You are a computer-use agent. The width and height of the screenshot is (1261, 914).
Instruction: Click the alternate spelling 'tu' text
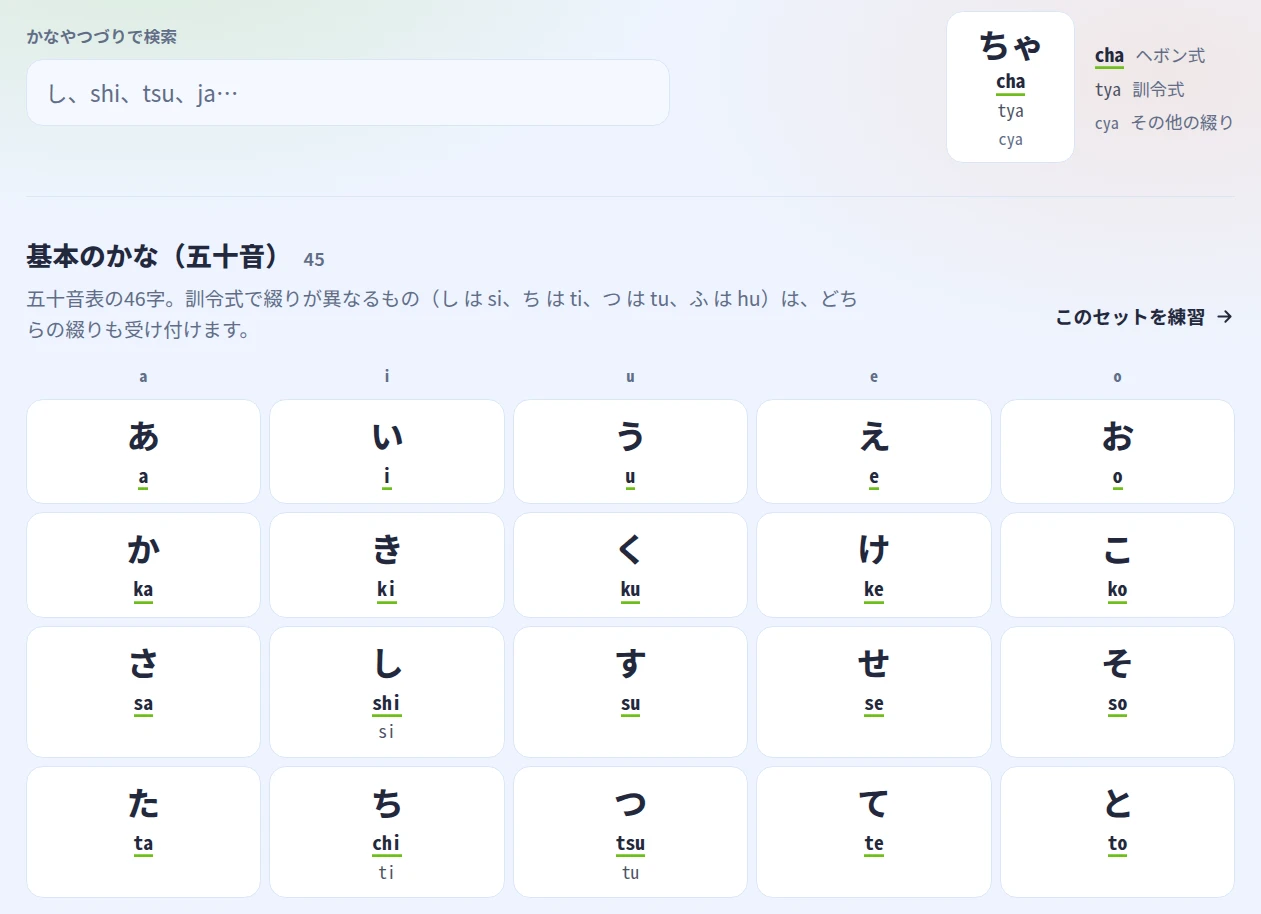[x=630, y=872]
